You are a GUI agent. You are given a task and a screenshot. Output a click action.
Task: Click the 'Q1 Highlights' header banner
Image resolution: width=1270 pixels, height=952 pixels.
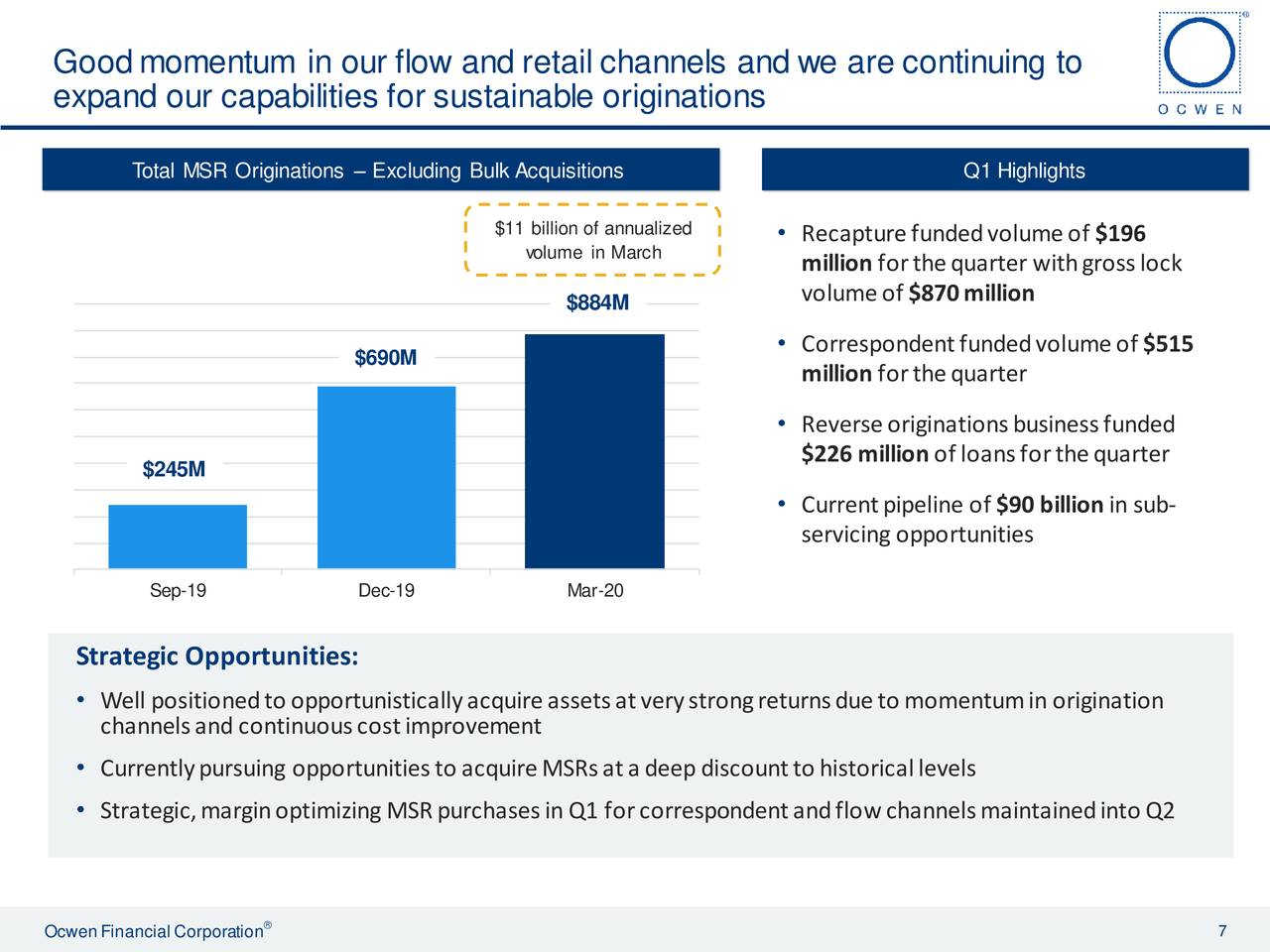(1004, 170)
